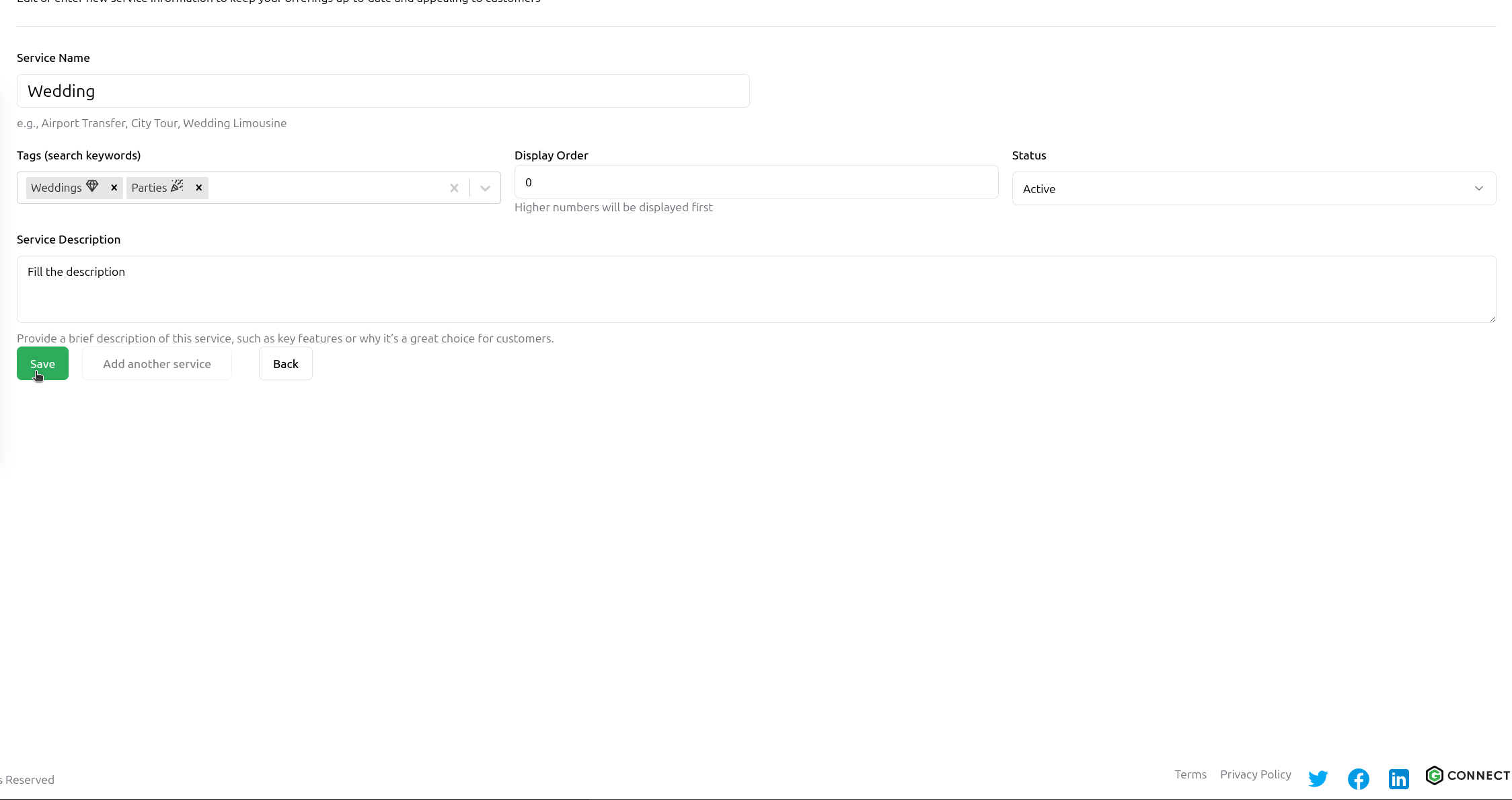Click Add another service button

coord(157,363)
